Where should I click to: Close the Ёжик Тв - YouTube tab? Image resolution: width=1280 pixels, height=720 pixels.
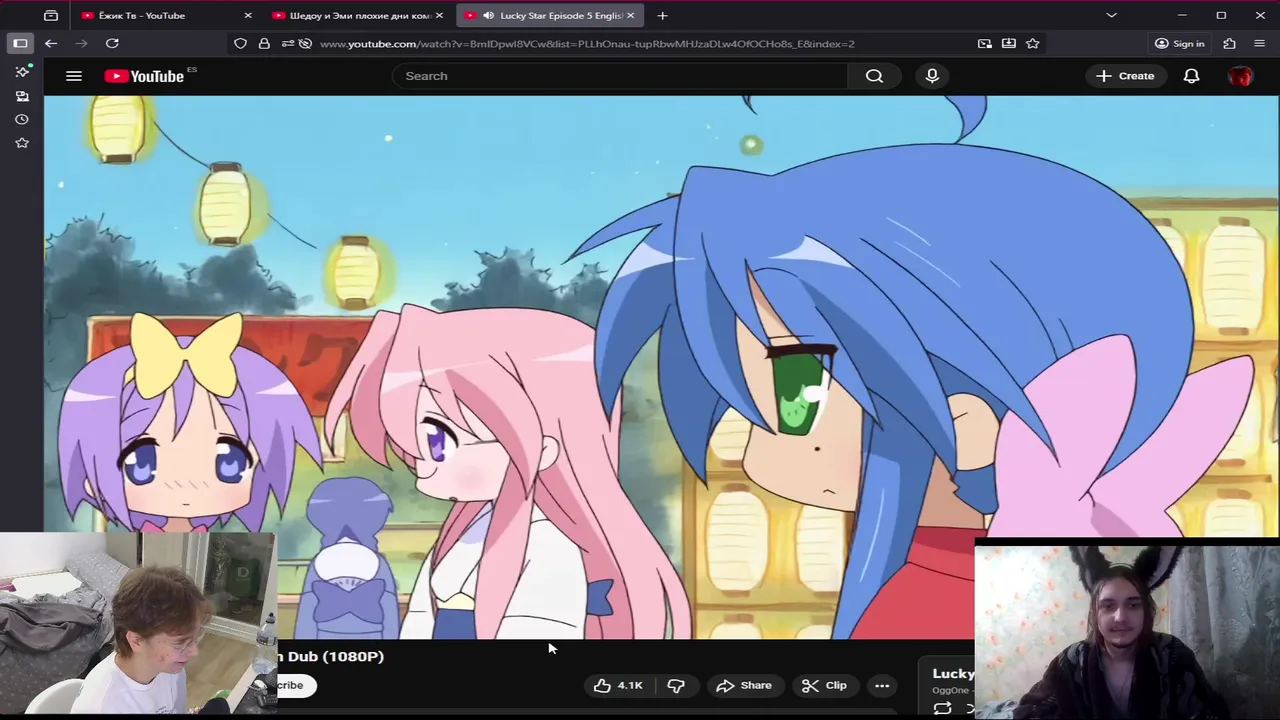pos(248,15)
